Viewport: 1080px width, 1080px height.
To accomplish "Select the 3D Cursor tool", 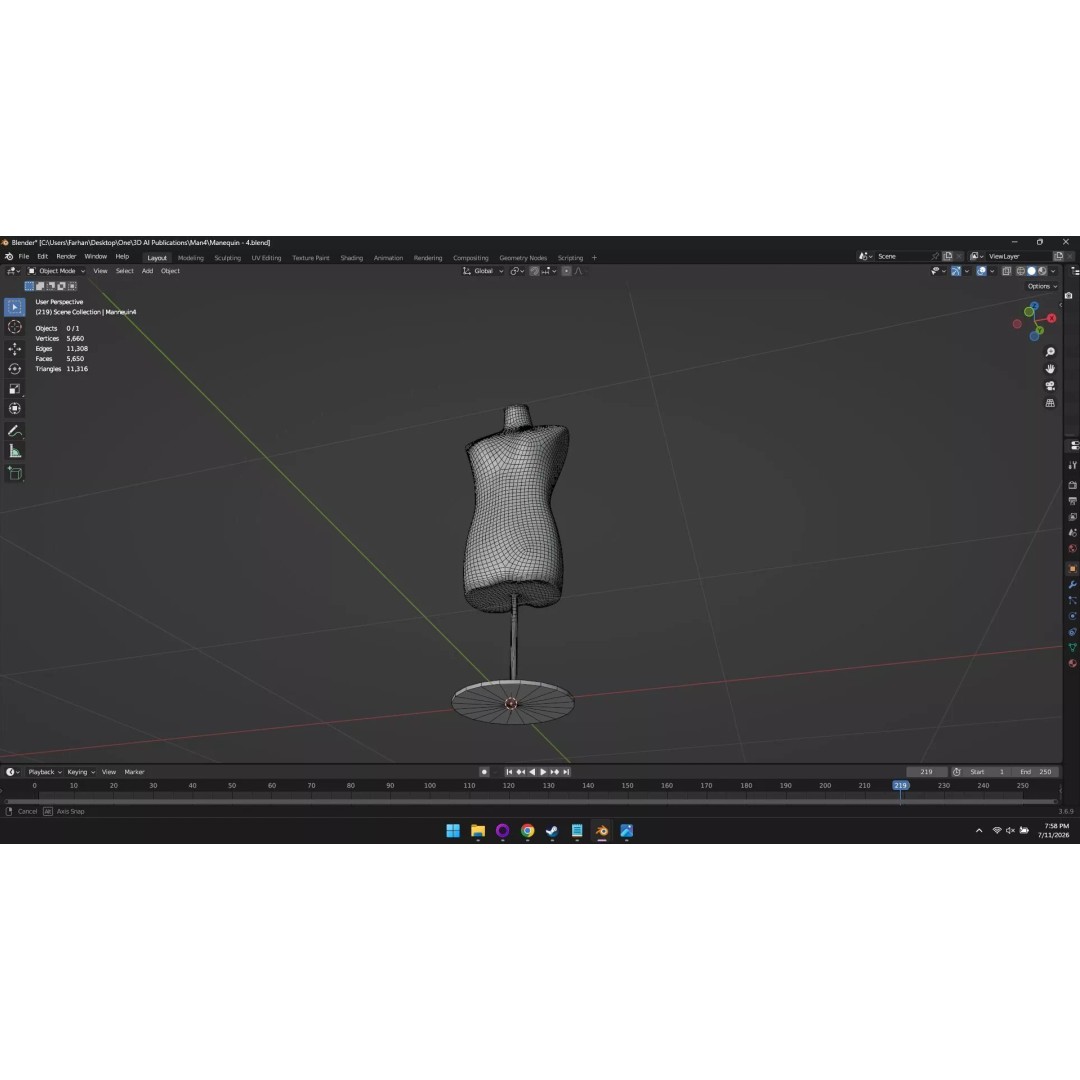I will 14,327.
